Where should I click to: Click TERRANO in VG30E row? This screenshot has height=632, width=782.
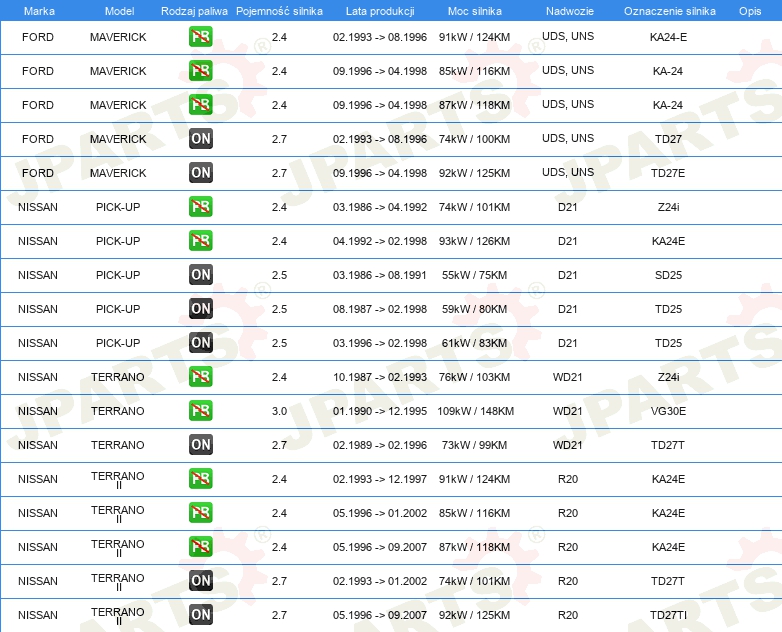coord(118,411)
